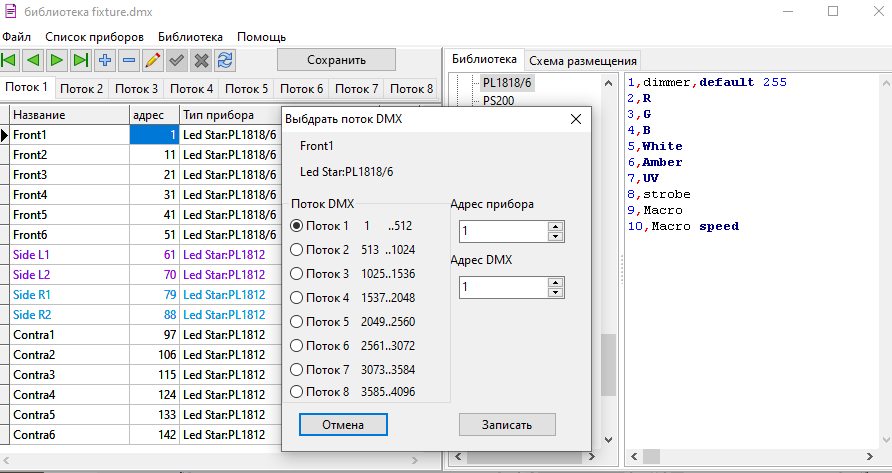Image resolution: width=892 pixels, height=473 pixels.
Task: Select Поток 7 radio button
Action: 296,369
